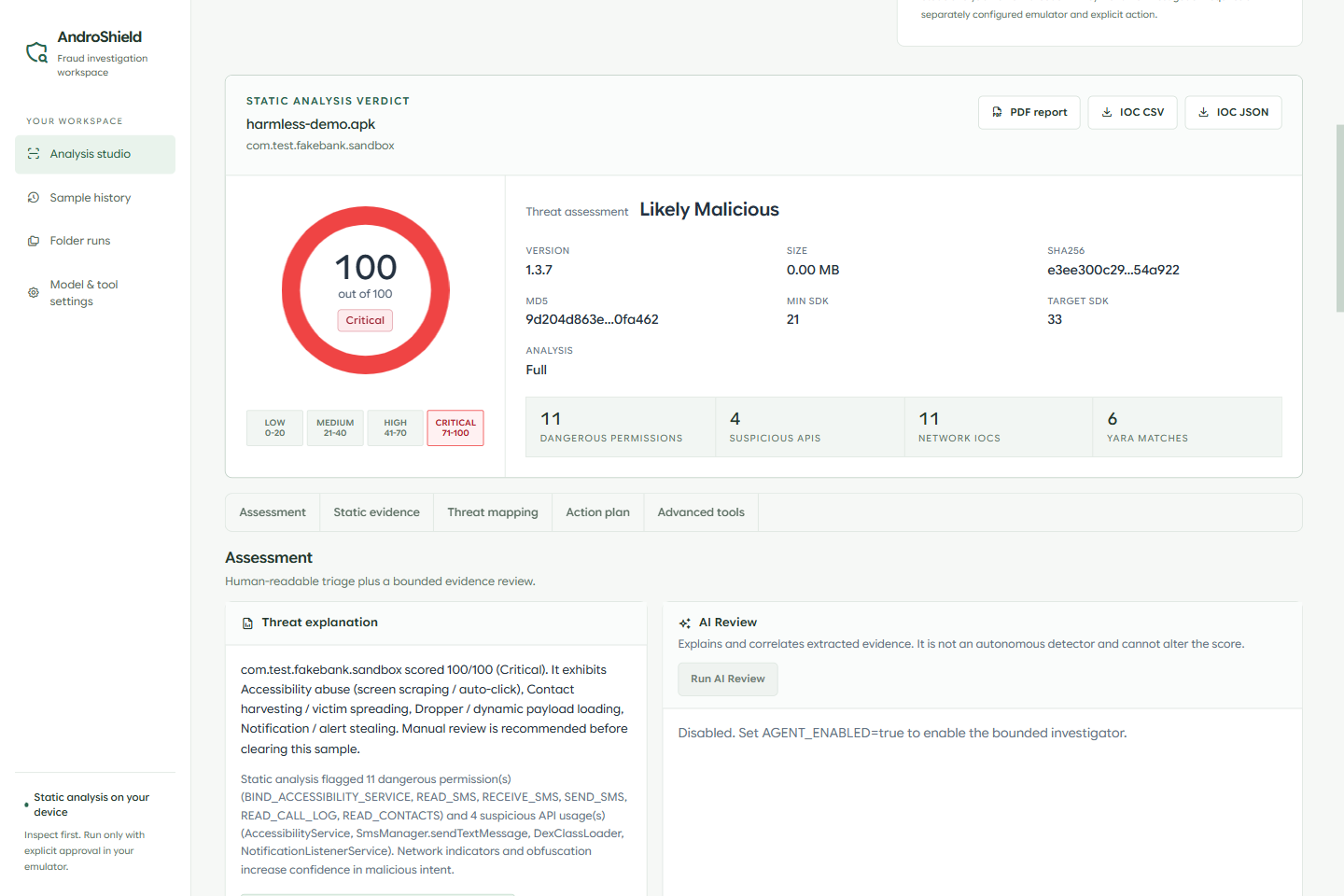
Task: Click the Sample history clock icon
Action: click(34, 198)
